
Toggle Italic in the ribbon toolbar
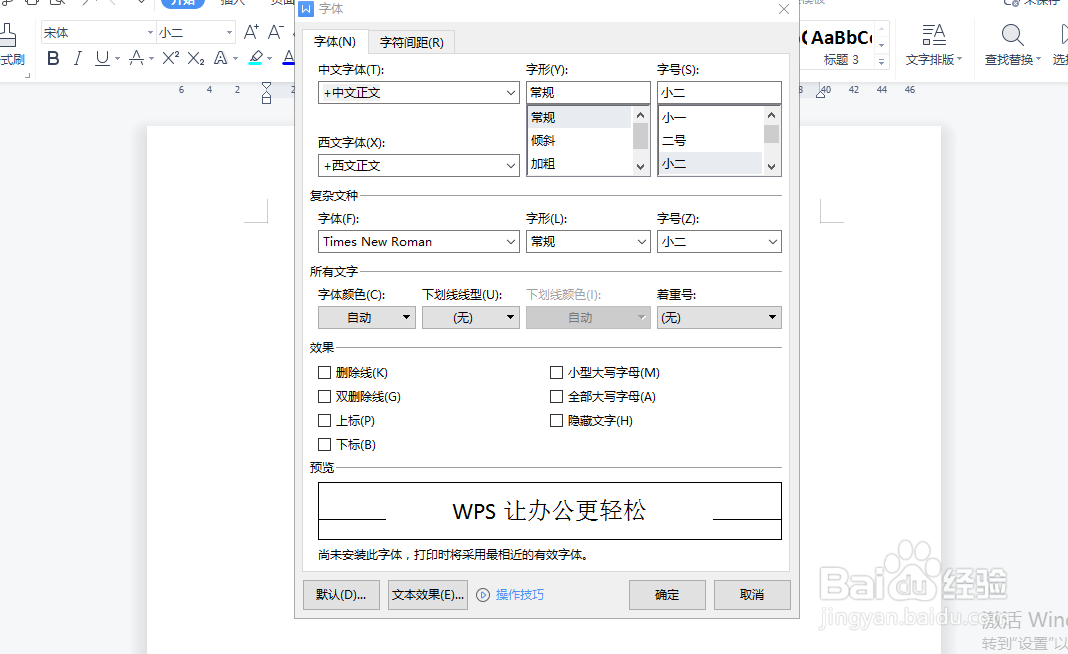click(78, 59)
